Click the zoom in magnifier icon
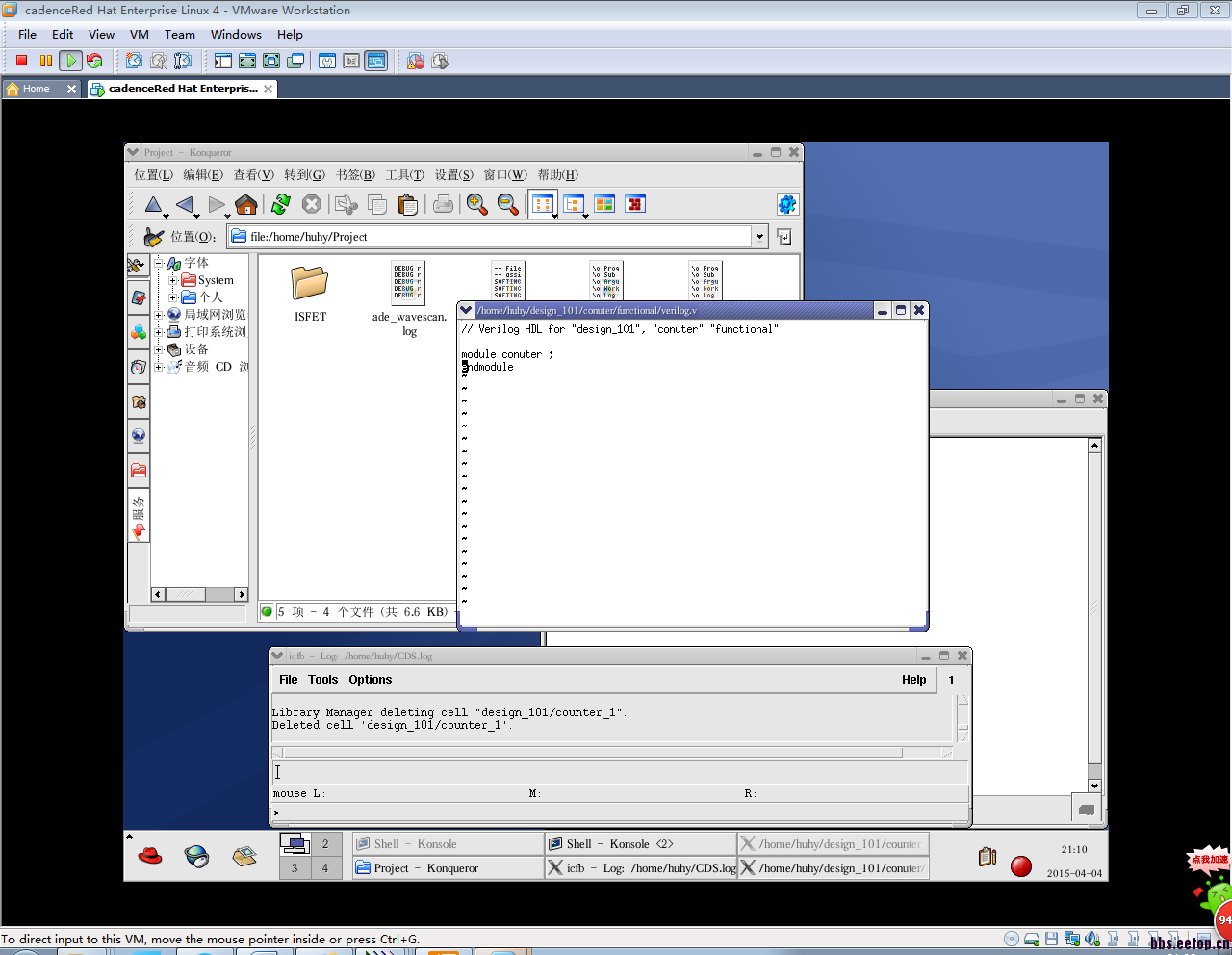The height and width of the screenshot is (955, 1232). pyautogui.click(x=476, y=204)
